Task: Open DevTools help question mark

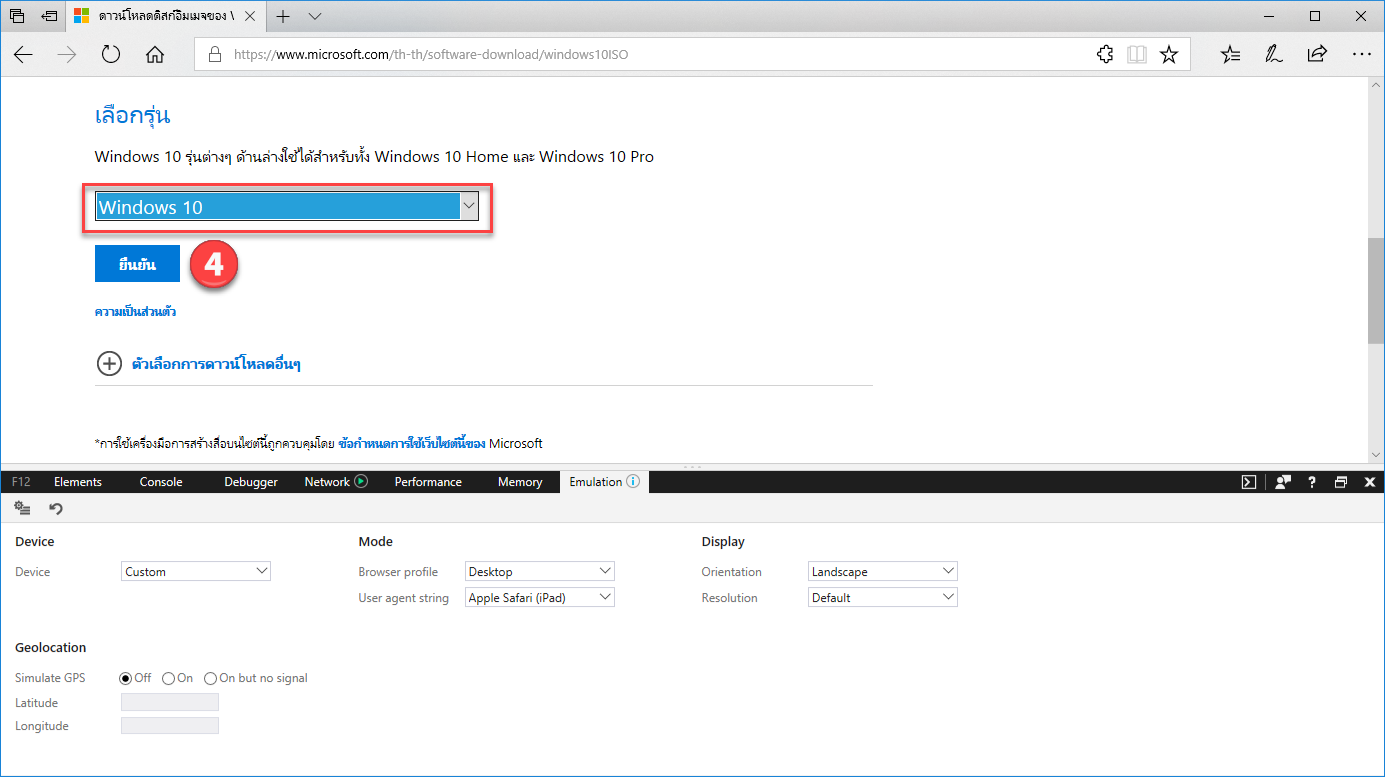Action: [1311, 482]
